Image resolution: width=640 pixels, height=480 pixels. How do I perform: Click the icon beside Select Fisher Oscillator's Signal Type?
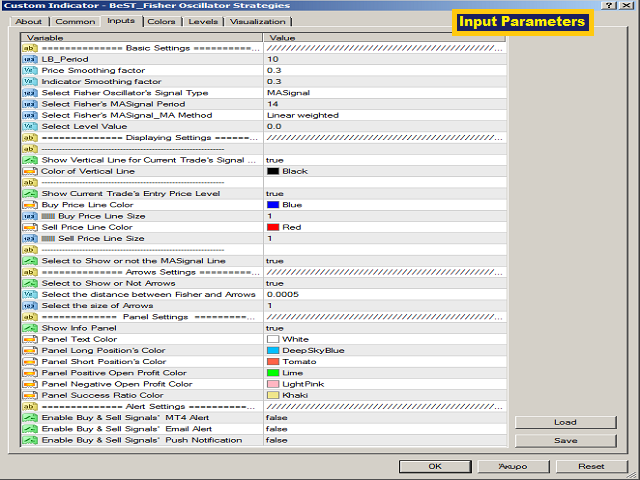(30, 93)
